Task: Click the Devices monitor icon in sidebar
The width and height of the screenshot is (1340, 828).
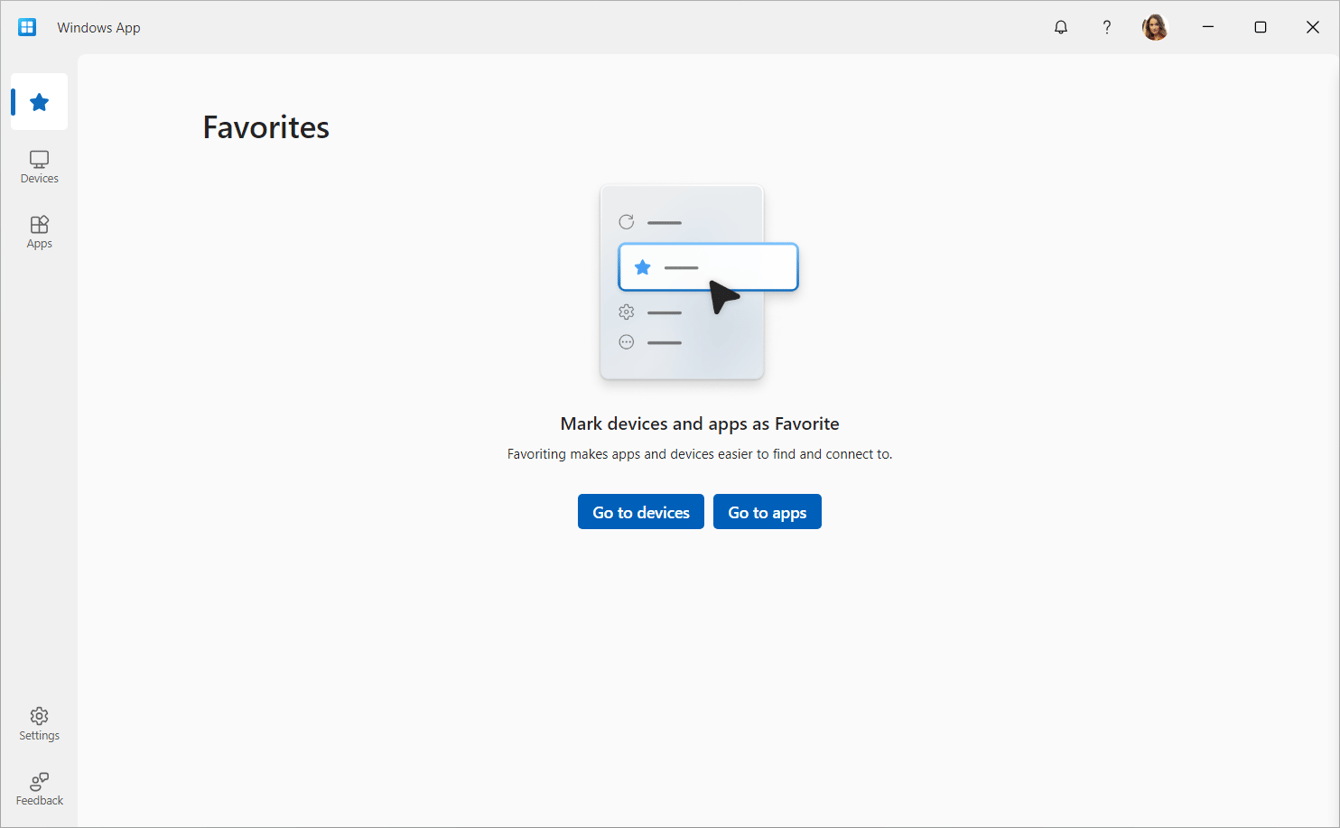Action: (x=39, y=160)
